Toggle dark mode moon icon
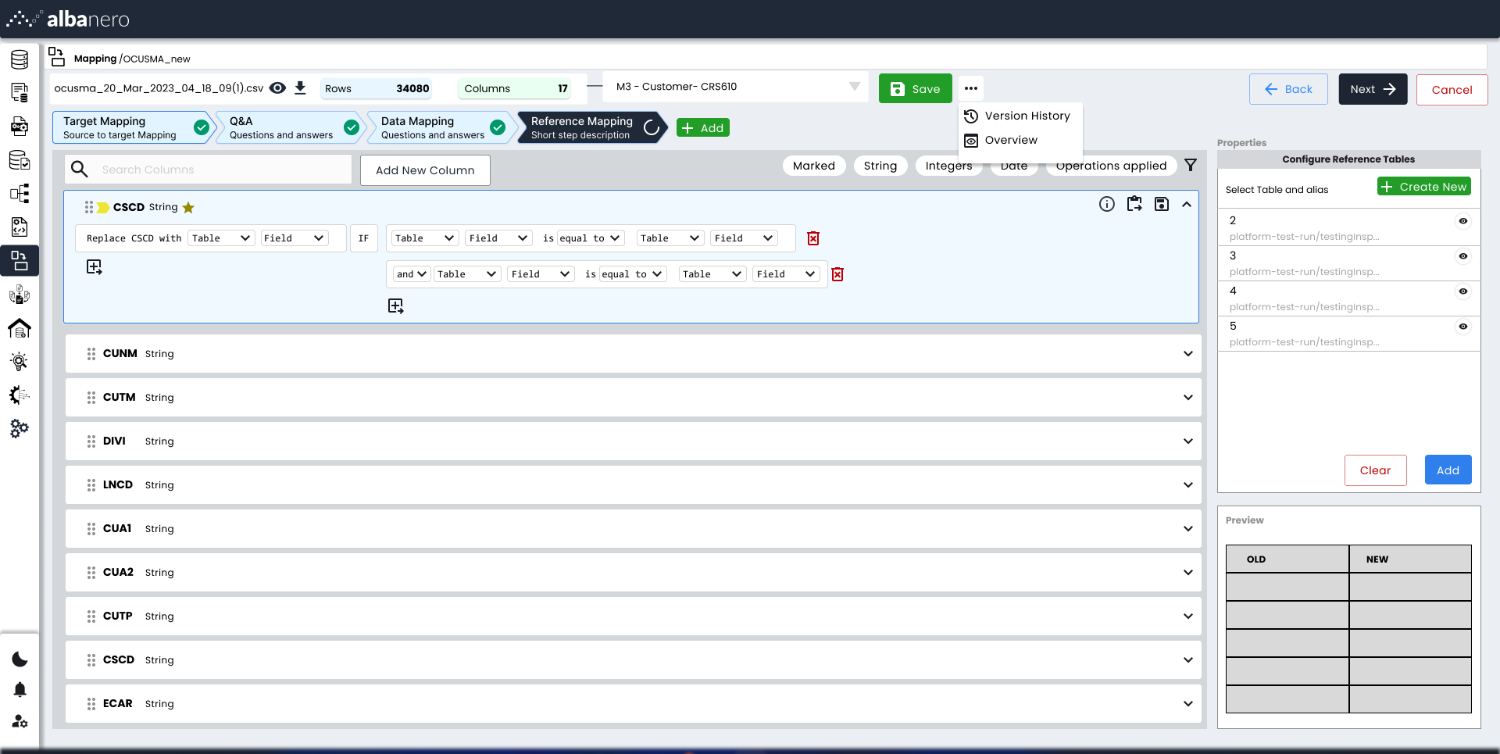This screenshot has height=754, width=1500. [x=19, y=659]
